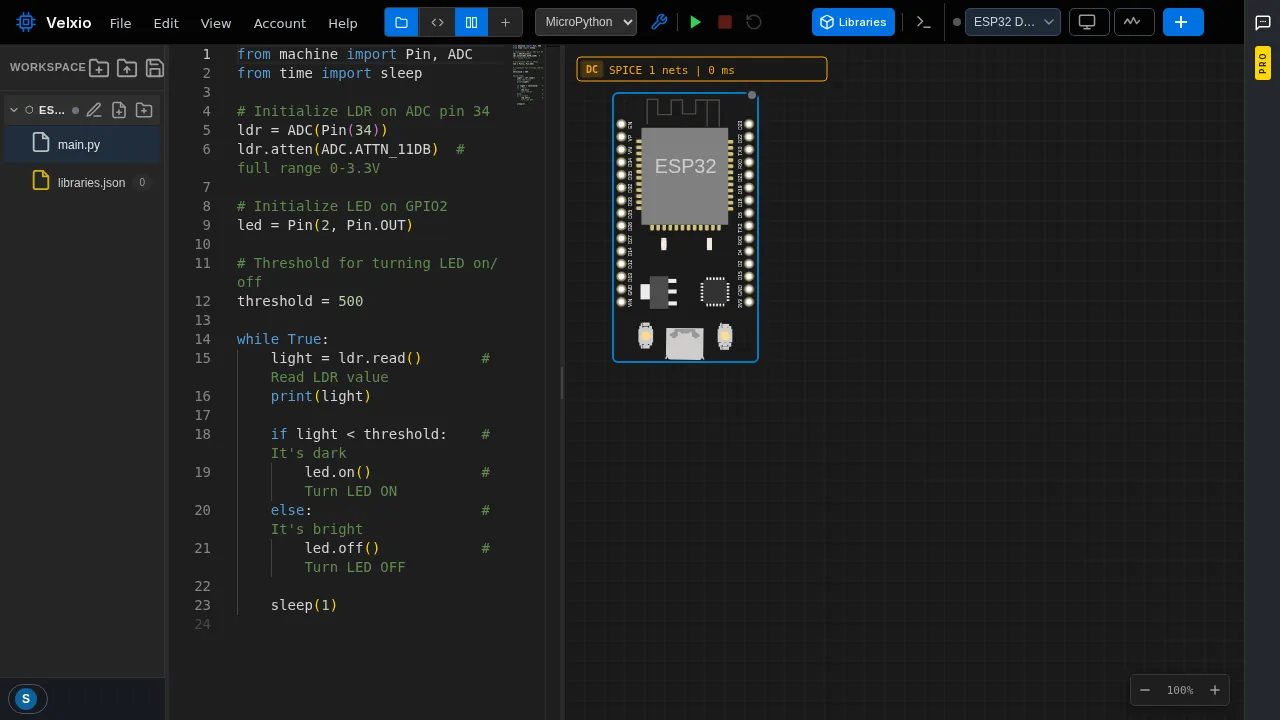Reset simulation with the circular arrow icon

click(x=754, y=22)
